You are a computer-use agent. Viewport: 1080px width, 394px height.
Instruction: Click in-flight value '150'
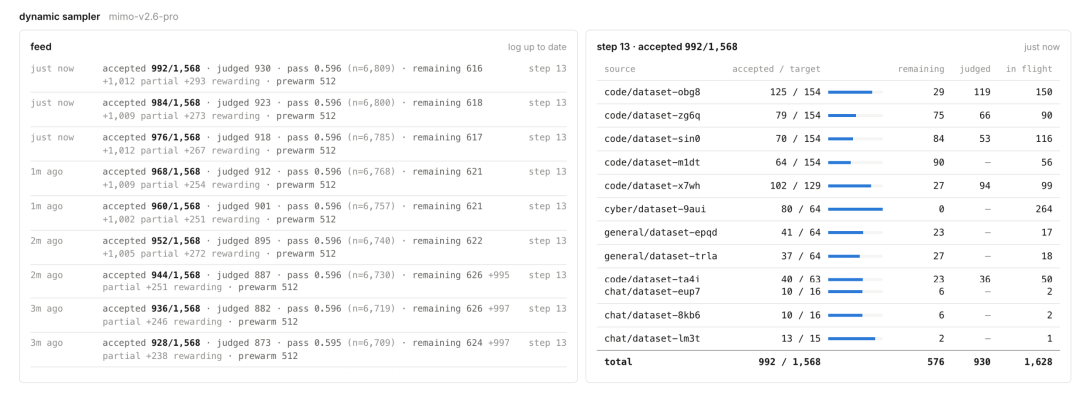point(1044,92)
